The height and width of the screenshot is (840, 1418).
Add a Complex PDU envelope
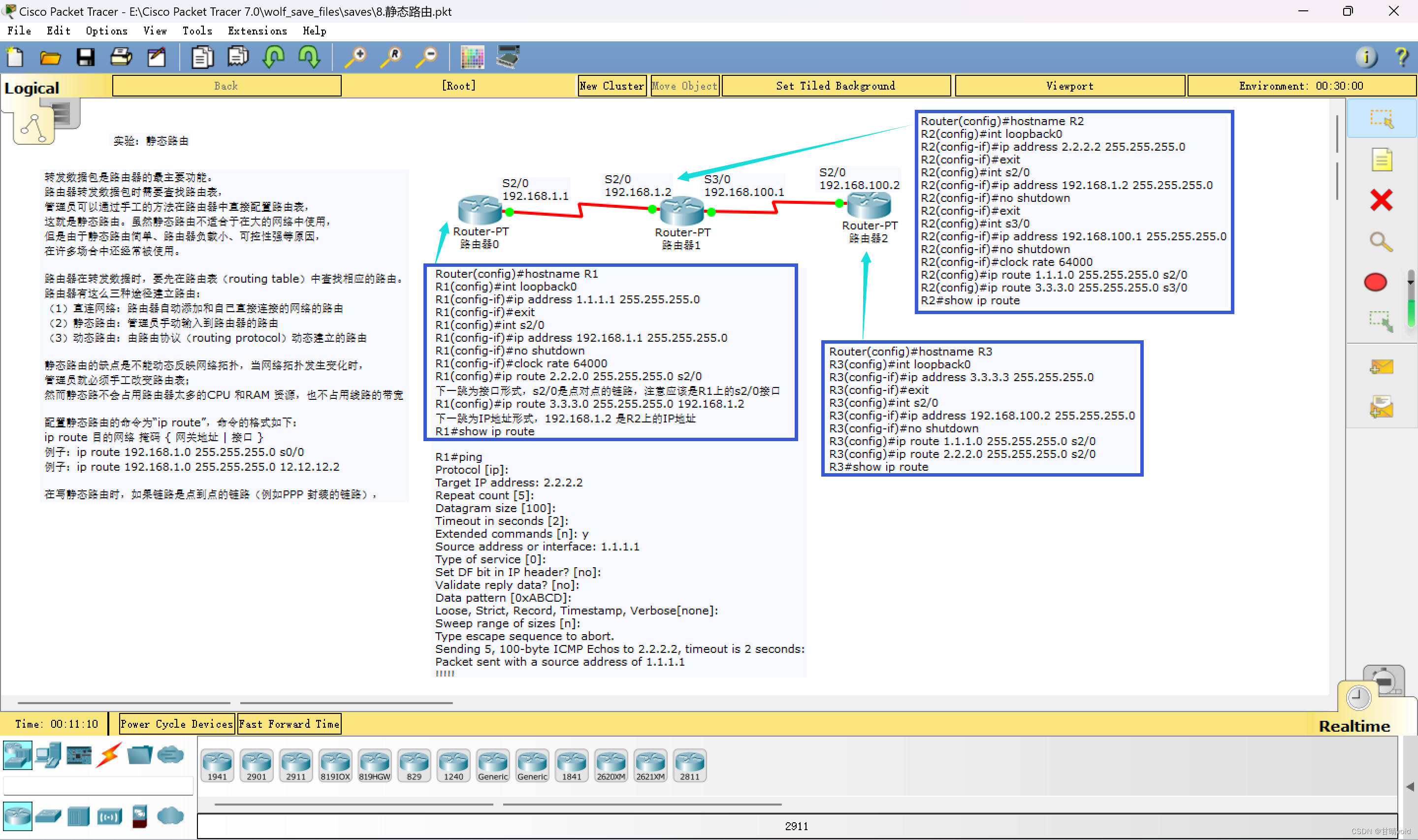pyautogui.click(x=1381, y=407)
